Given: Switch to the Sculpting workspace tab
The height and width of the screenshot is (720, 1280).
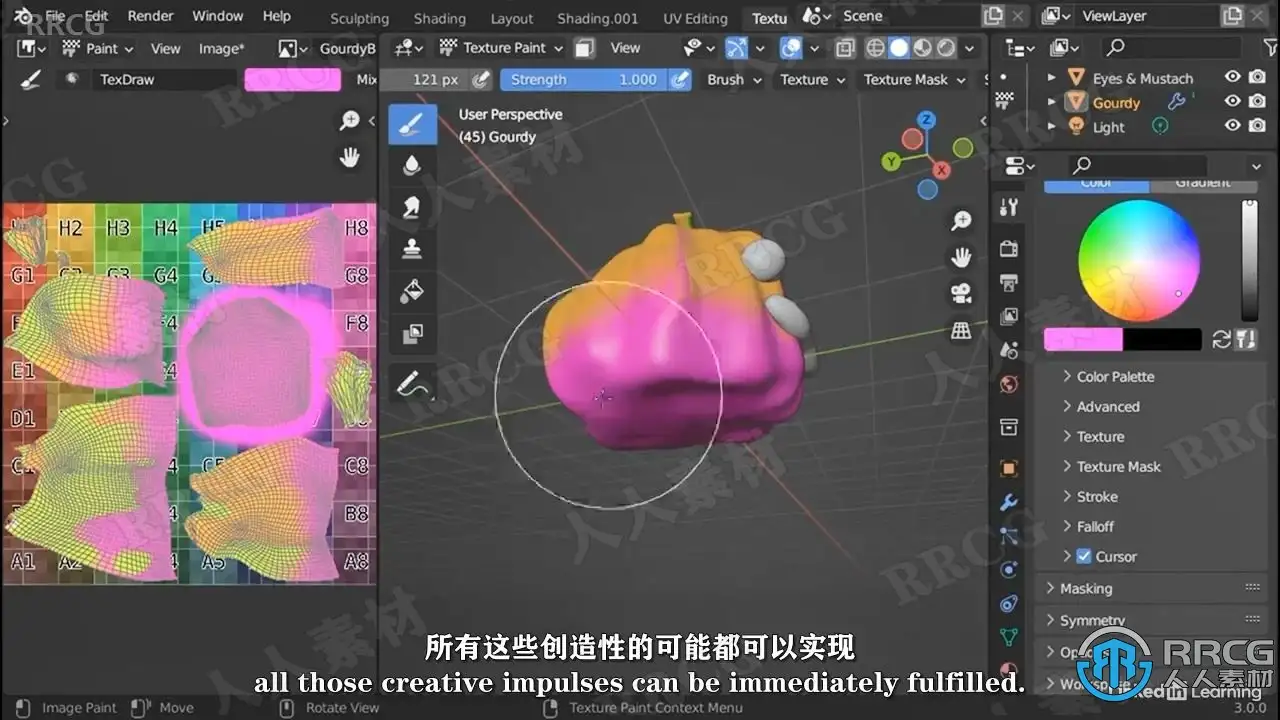Looking at the screenshot, I should [359, 18].
